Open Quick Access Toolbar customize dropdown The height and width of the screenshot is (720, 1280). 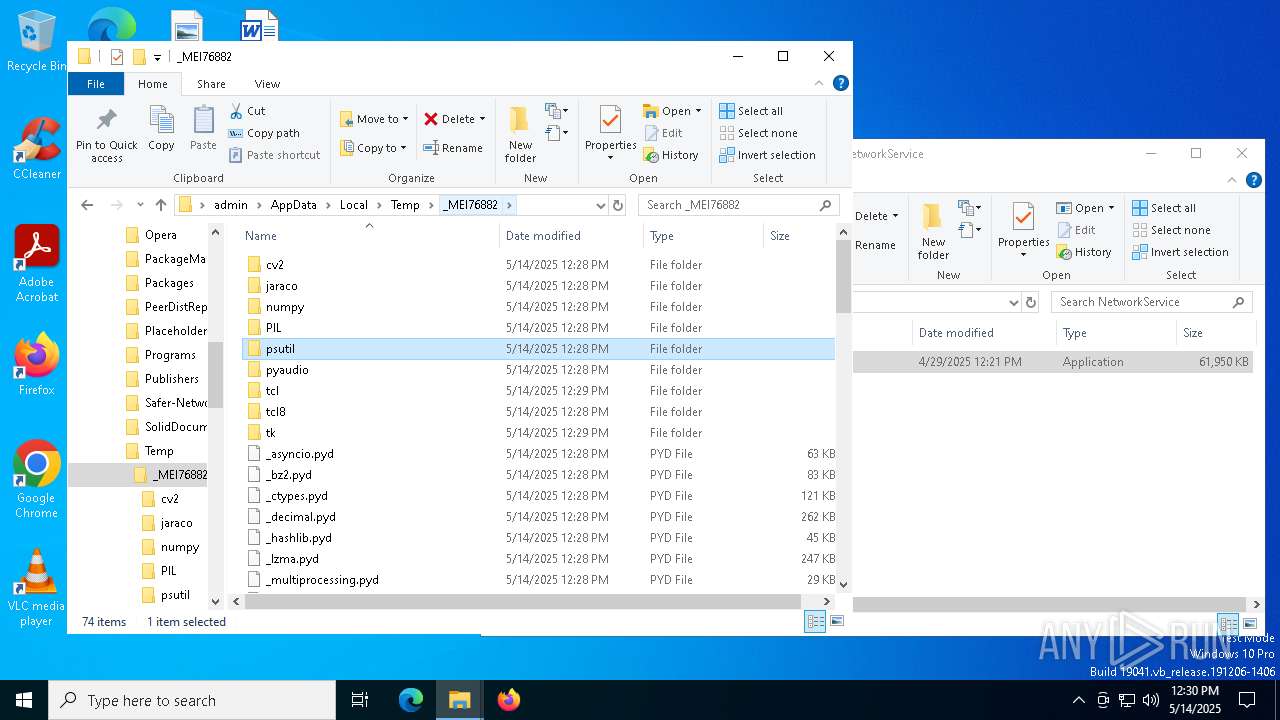point(157,58)
